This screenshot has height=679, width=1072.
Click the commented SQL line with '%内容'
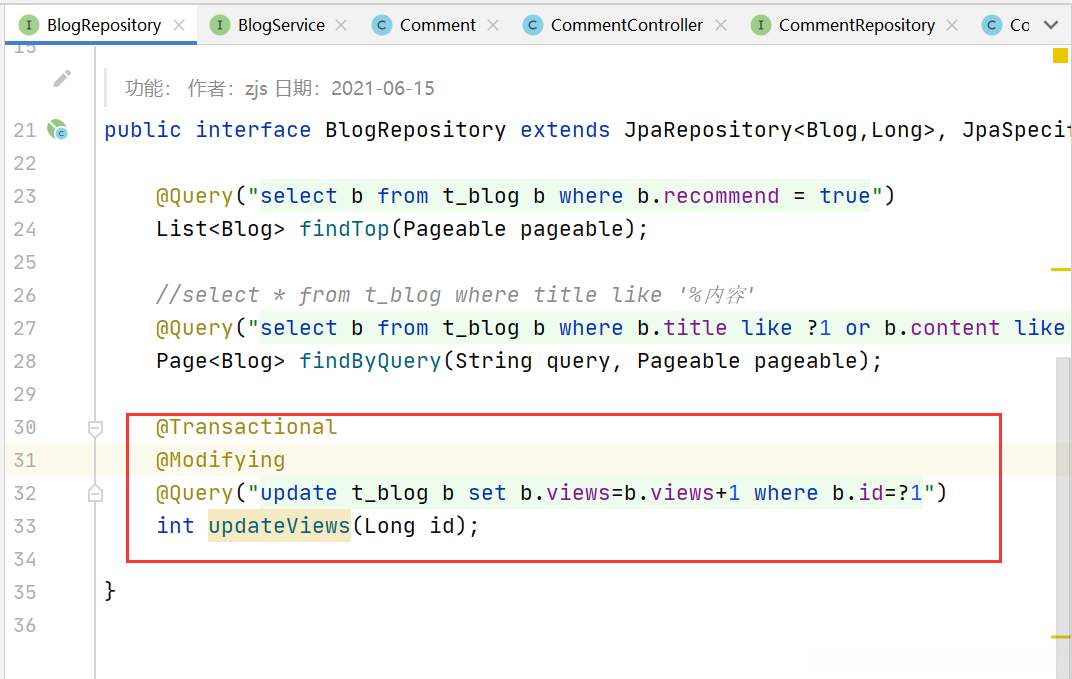455,295
